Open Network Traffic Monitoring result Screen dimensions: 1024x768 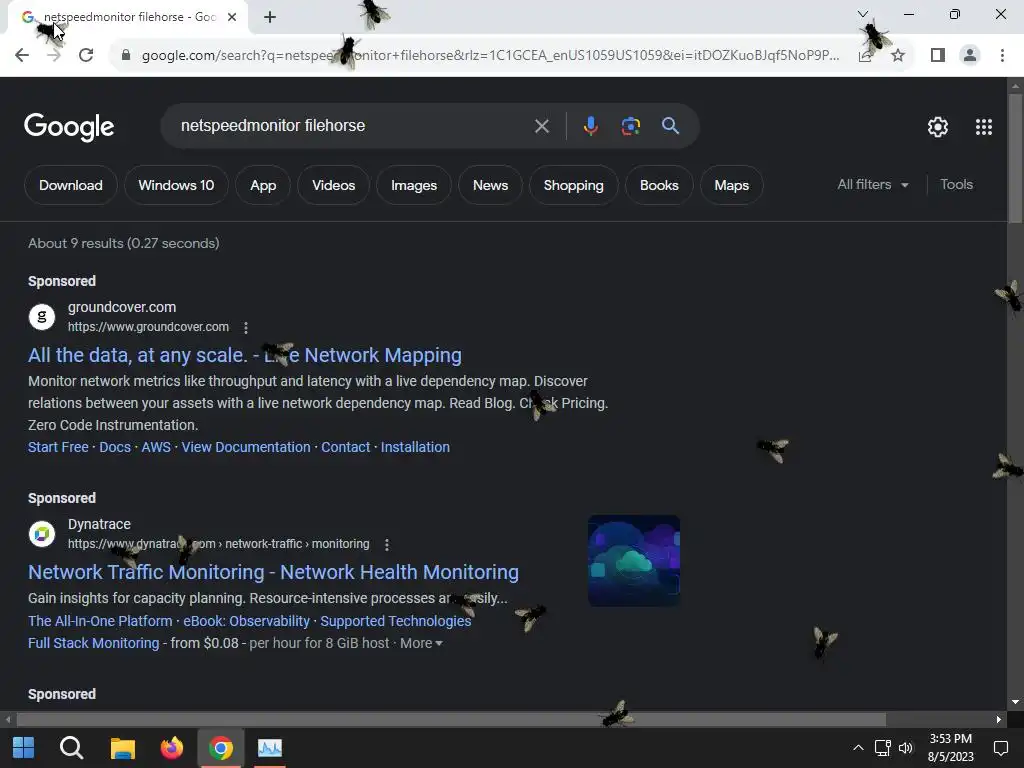click(x=274, y=572)
